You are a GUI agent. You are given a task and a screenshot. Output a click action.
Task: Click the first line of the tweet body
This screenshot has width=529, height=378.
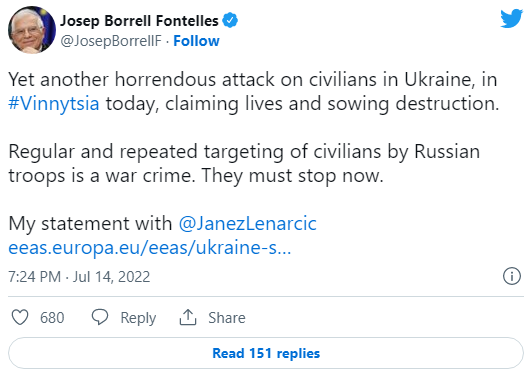(x=253, y=80)
